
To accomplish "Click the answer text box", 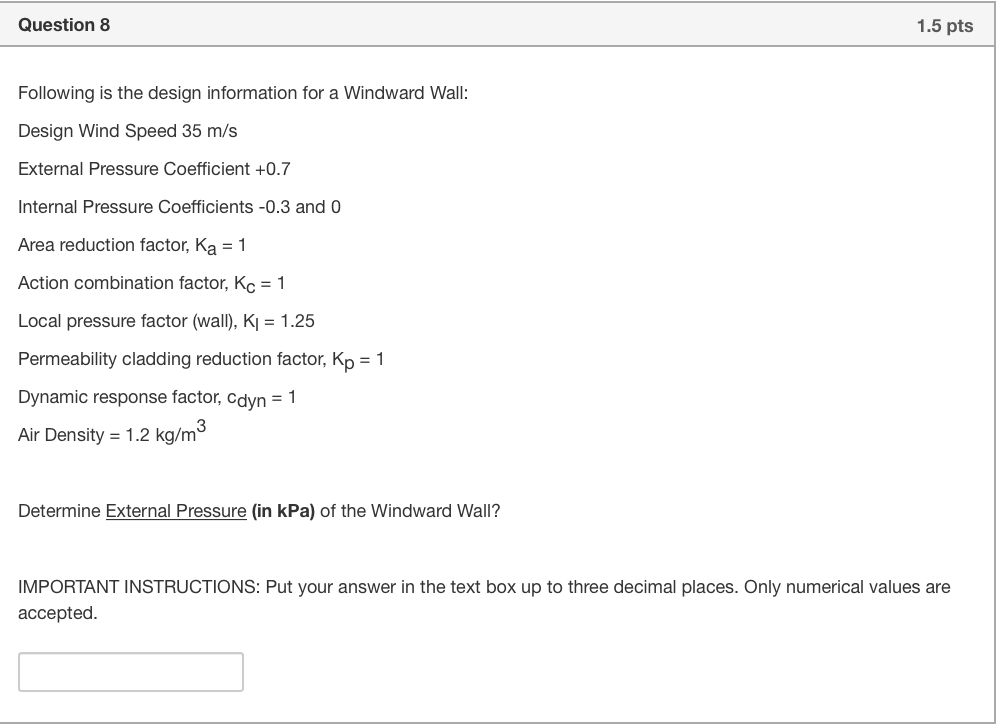I will (x=131, y=672).
